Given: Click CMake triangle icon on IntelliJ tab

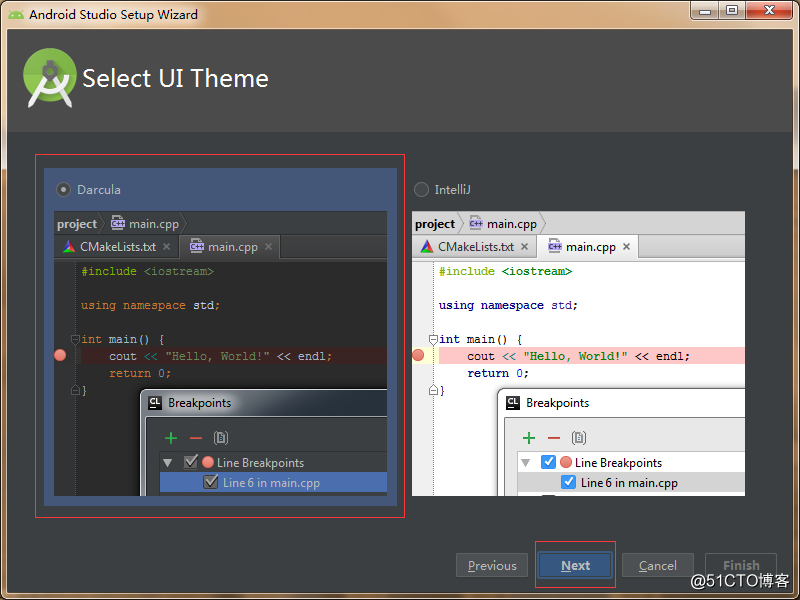Looking at the screenshot, I should (x=427, y=247).
